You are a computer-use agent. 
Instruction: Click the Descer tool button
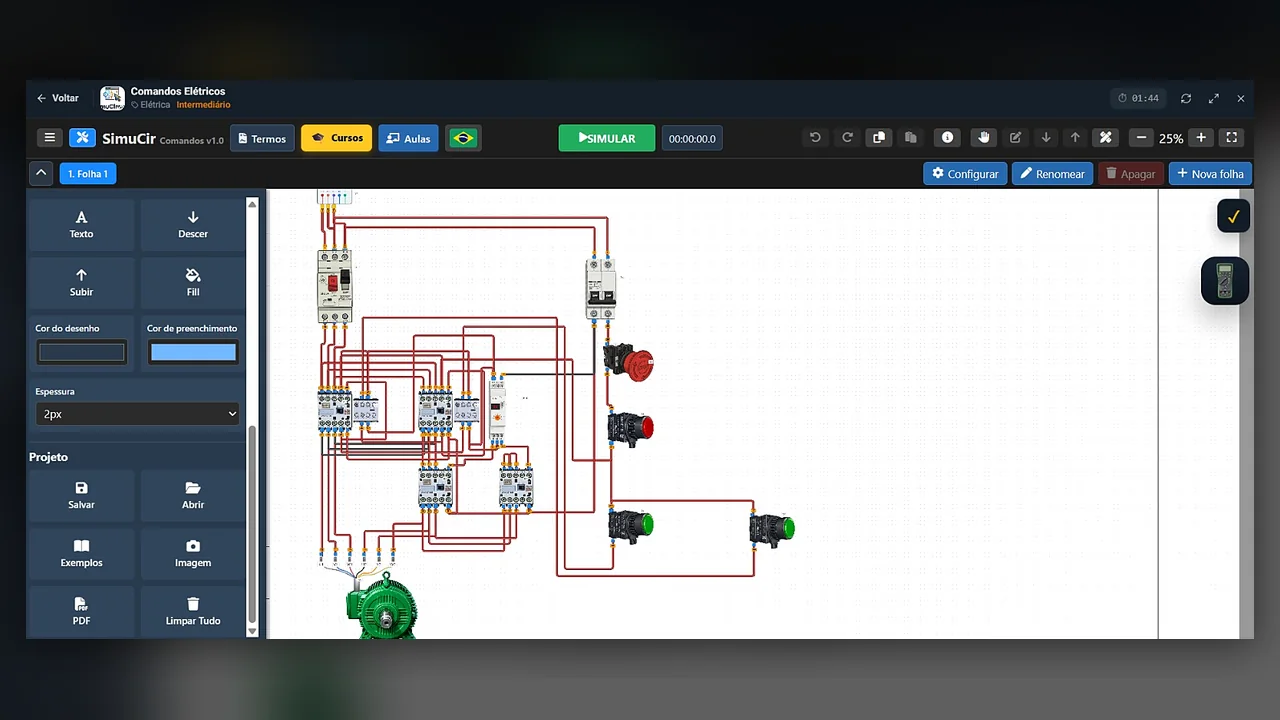click(x=193, y=225)
